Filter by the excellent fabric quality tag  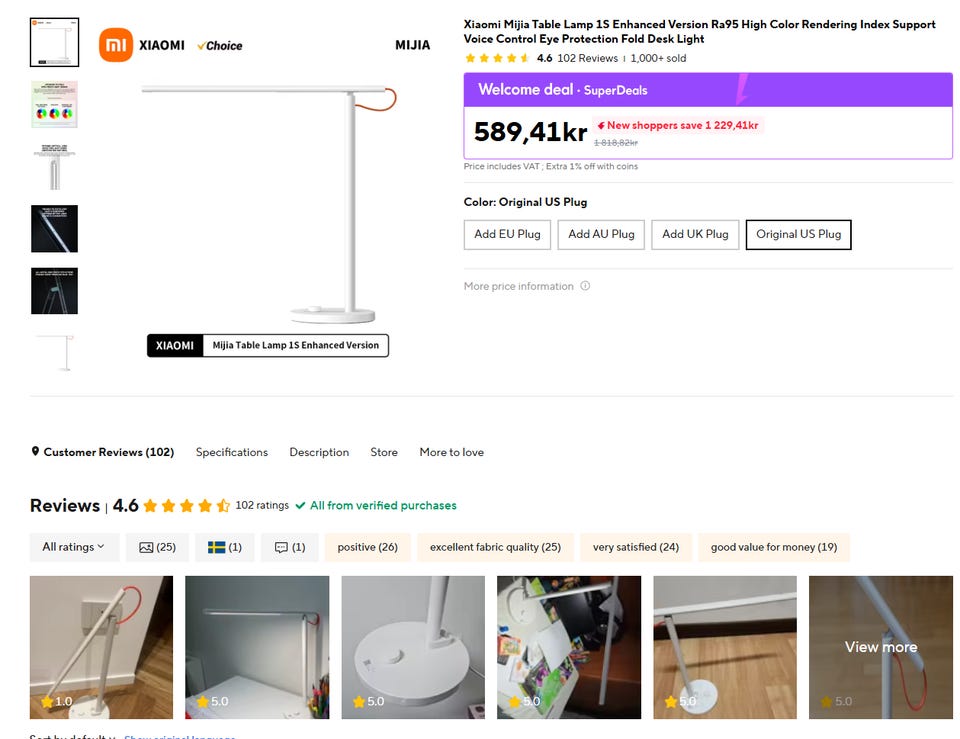coord(495,547)
